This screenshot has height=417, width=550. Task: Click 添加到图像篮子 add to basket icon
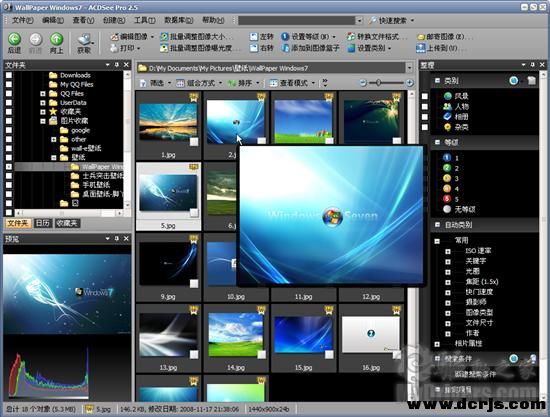click(x=285, y=48)
